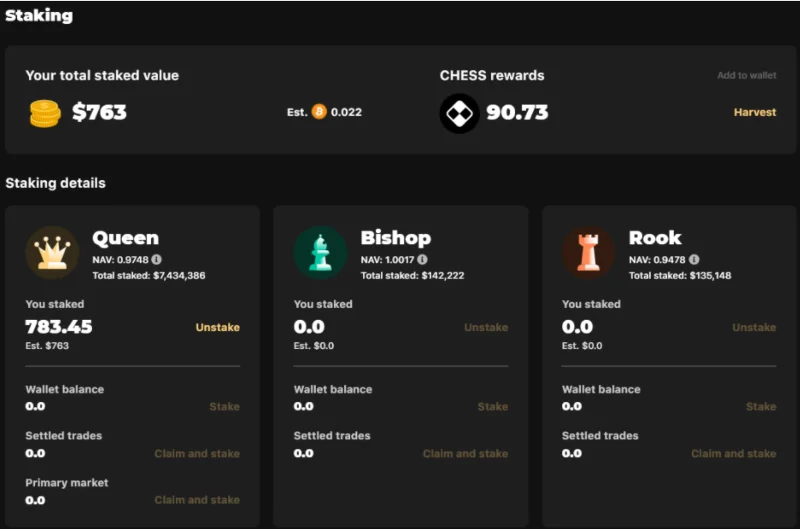This screenshot has height=529, width=800.
Task: Click the Queen crown icon
Action: (x=52, y=252)
